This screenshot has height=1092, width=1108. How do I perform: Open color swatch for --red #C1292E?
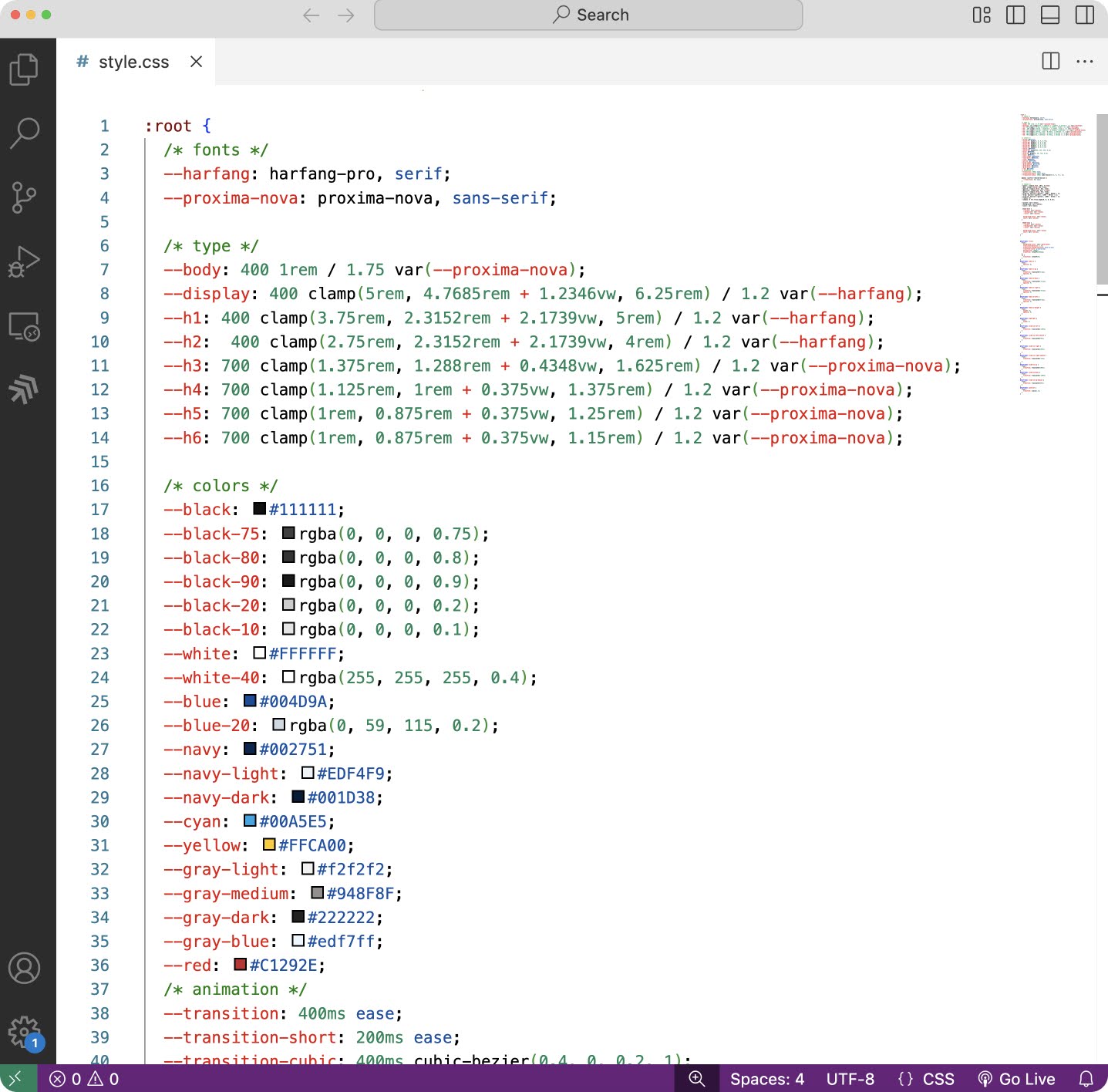(x=241, y=964)
